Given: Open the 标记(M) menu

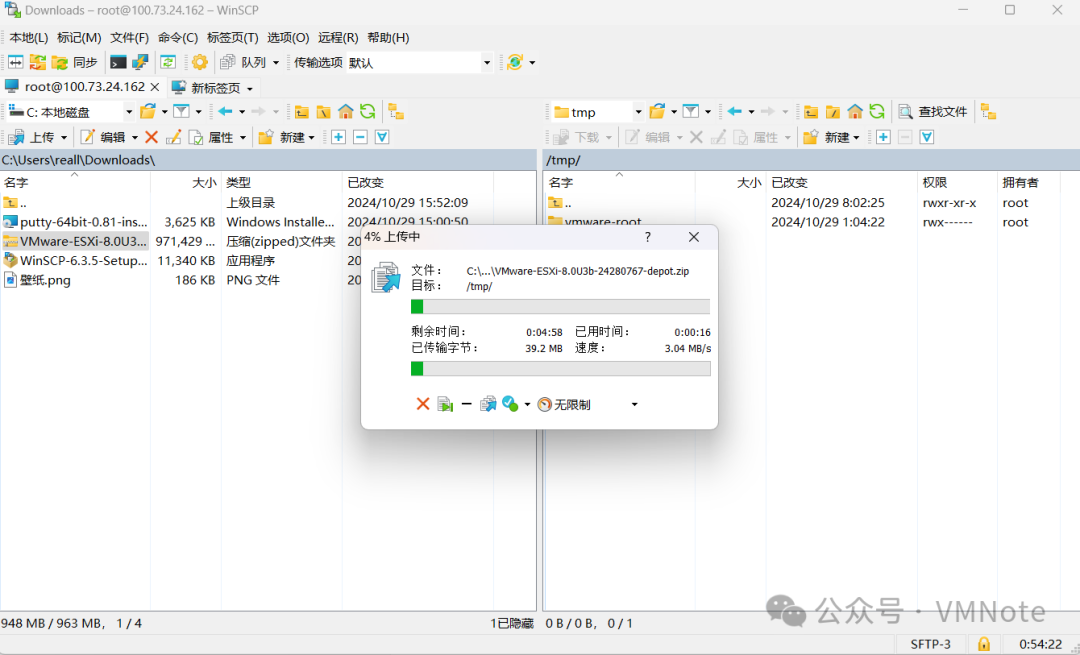Looking at the screenshot, I should click(x=79, y=37).
